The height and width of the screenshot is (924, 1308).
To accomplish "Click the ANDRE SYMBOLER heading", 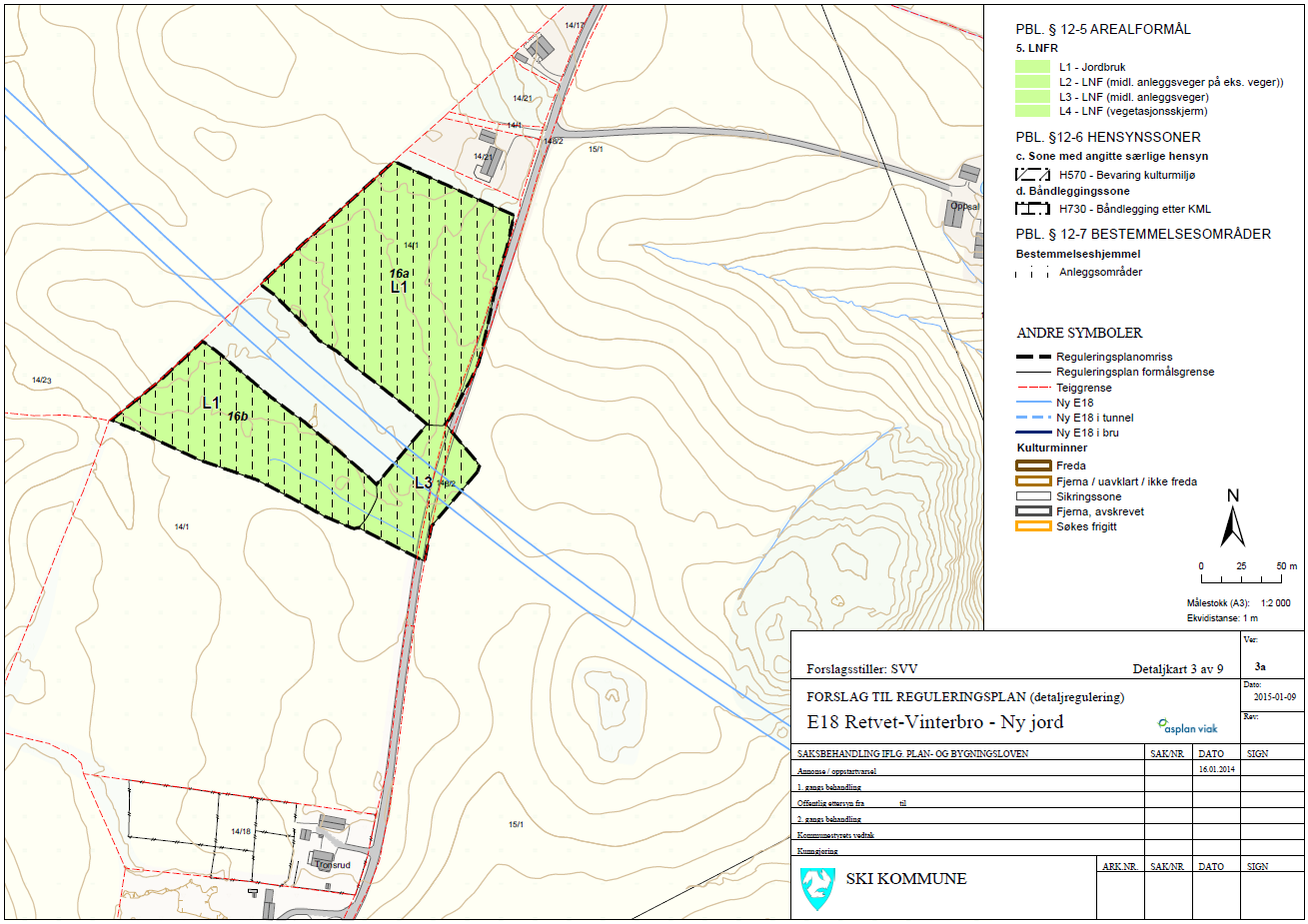I will coord(1079,333).
